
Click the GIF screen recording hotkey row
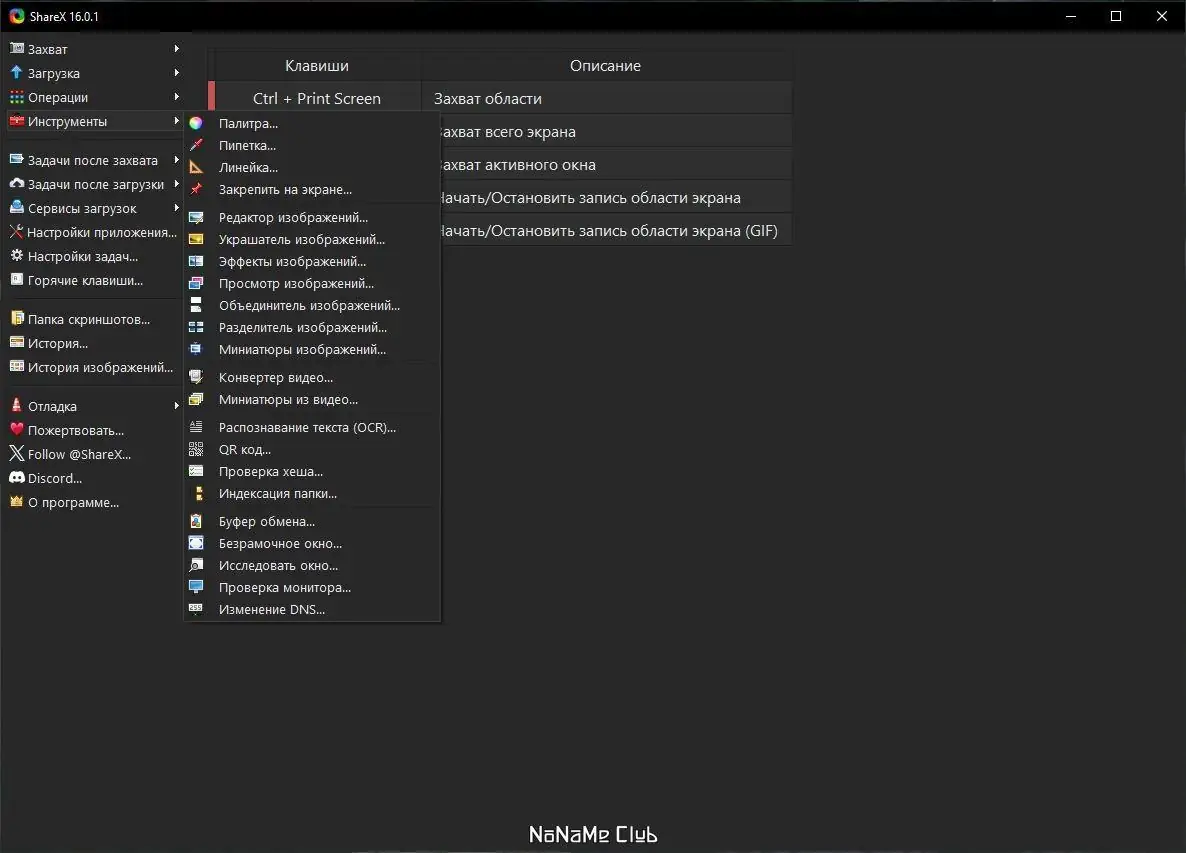point(616,231)
